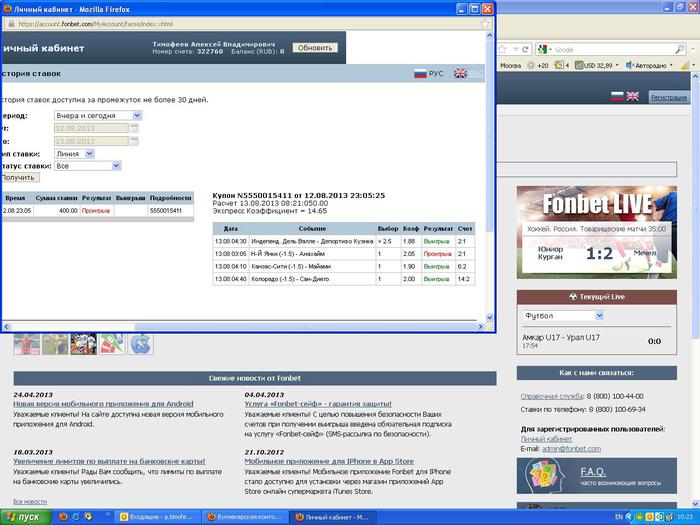Click the popup address bar URL
The width and height of the screenshot is (700, 525).
[x=96, y=24]
